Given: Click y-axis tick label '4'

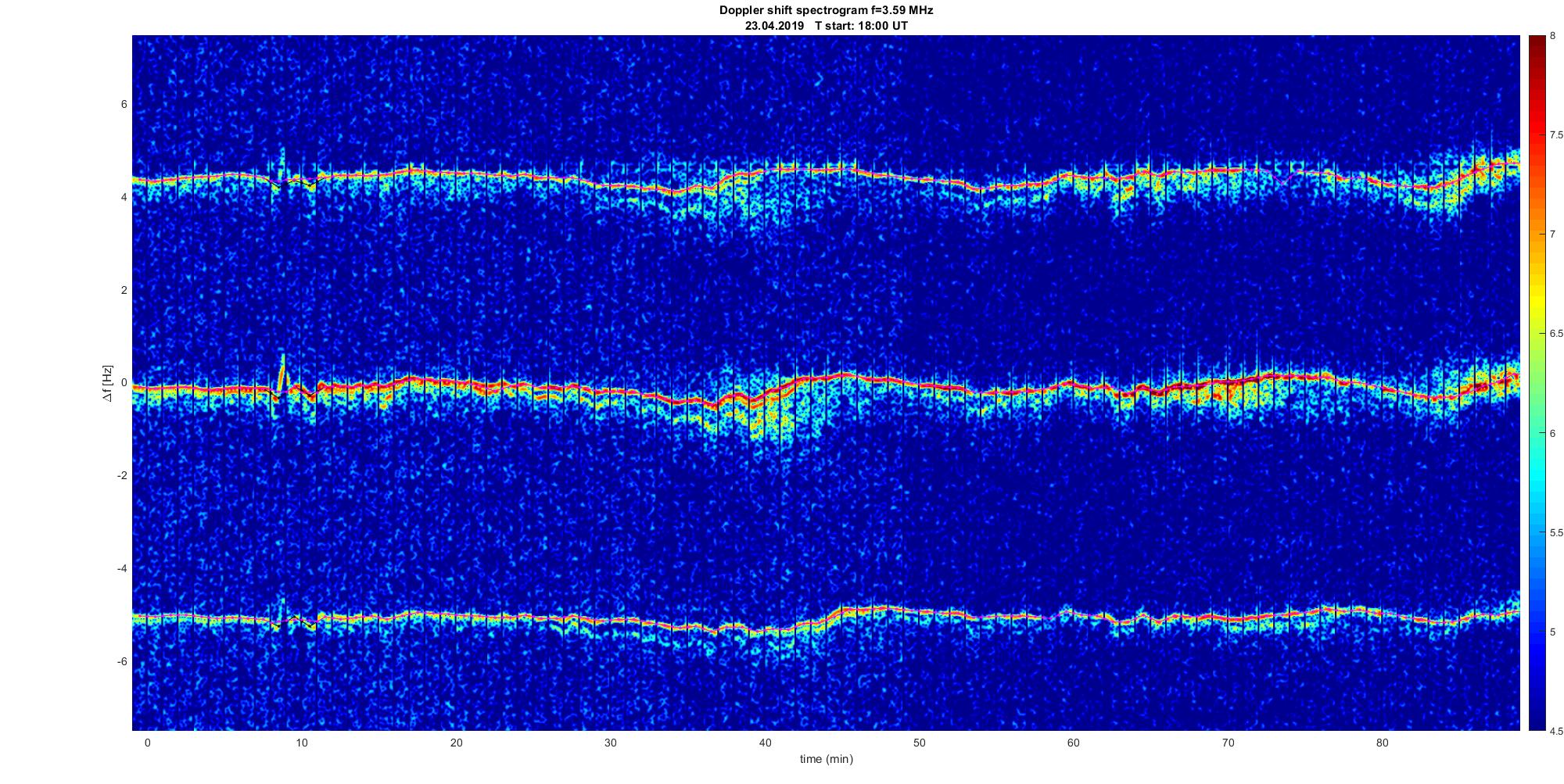Looking at the screenshot, I should 124,198.
